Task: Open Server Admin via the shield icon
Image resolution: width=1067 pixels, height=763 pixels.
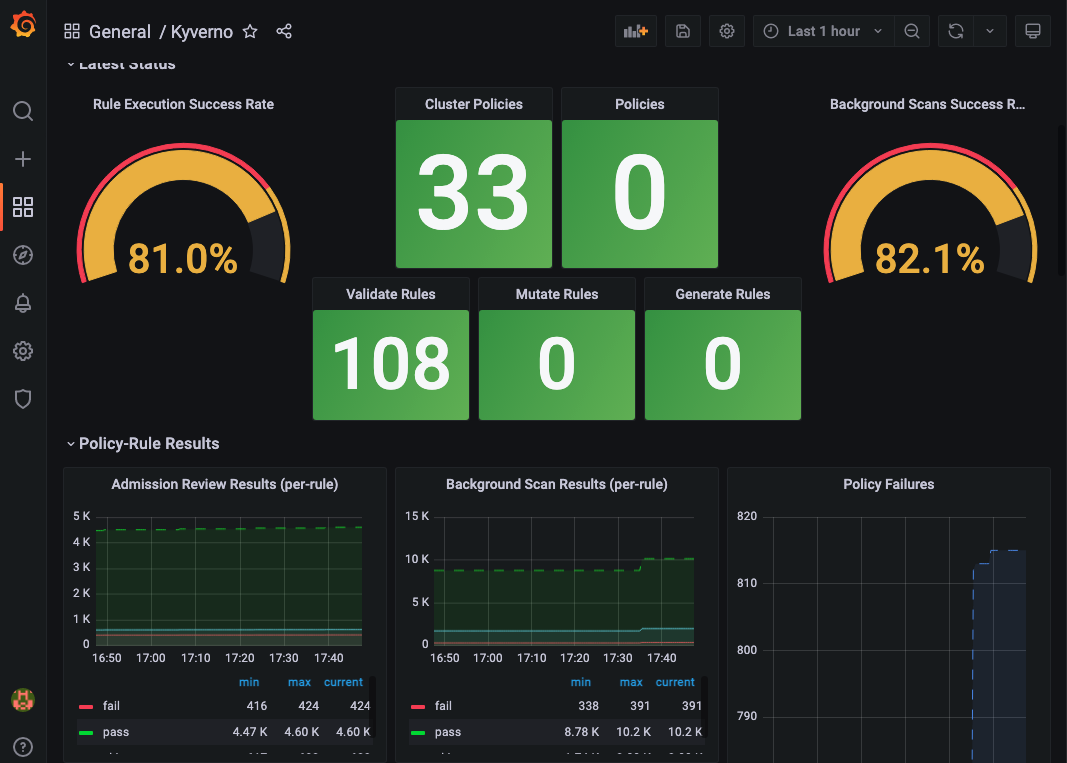Action: (23, 399)
